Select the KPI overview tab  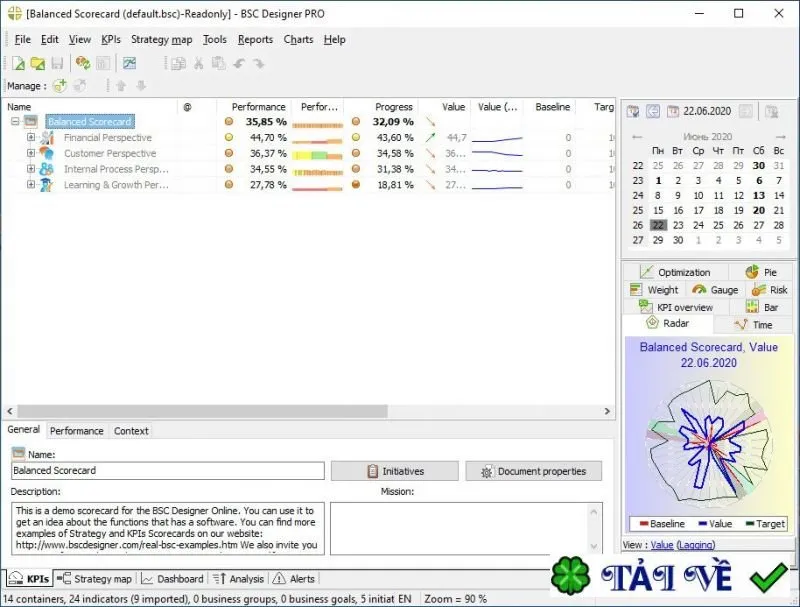point(676,307)
